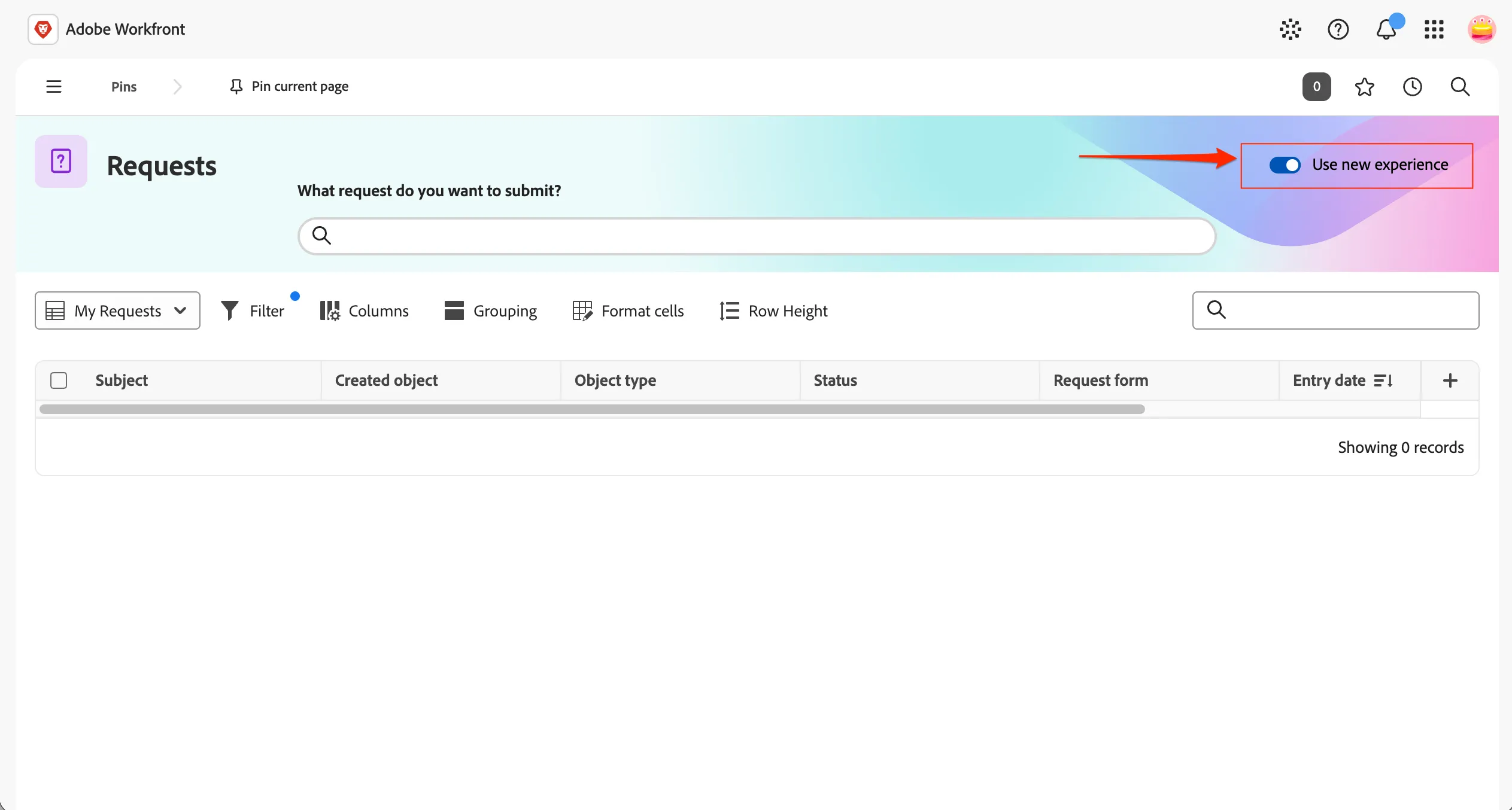Click the zero count badge
Viewport: 1512px width, 810px height.
1316,87
